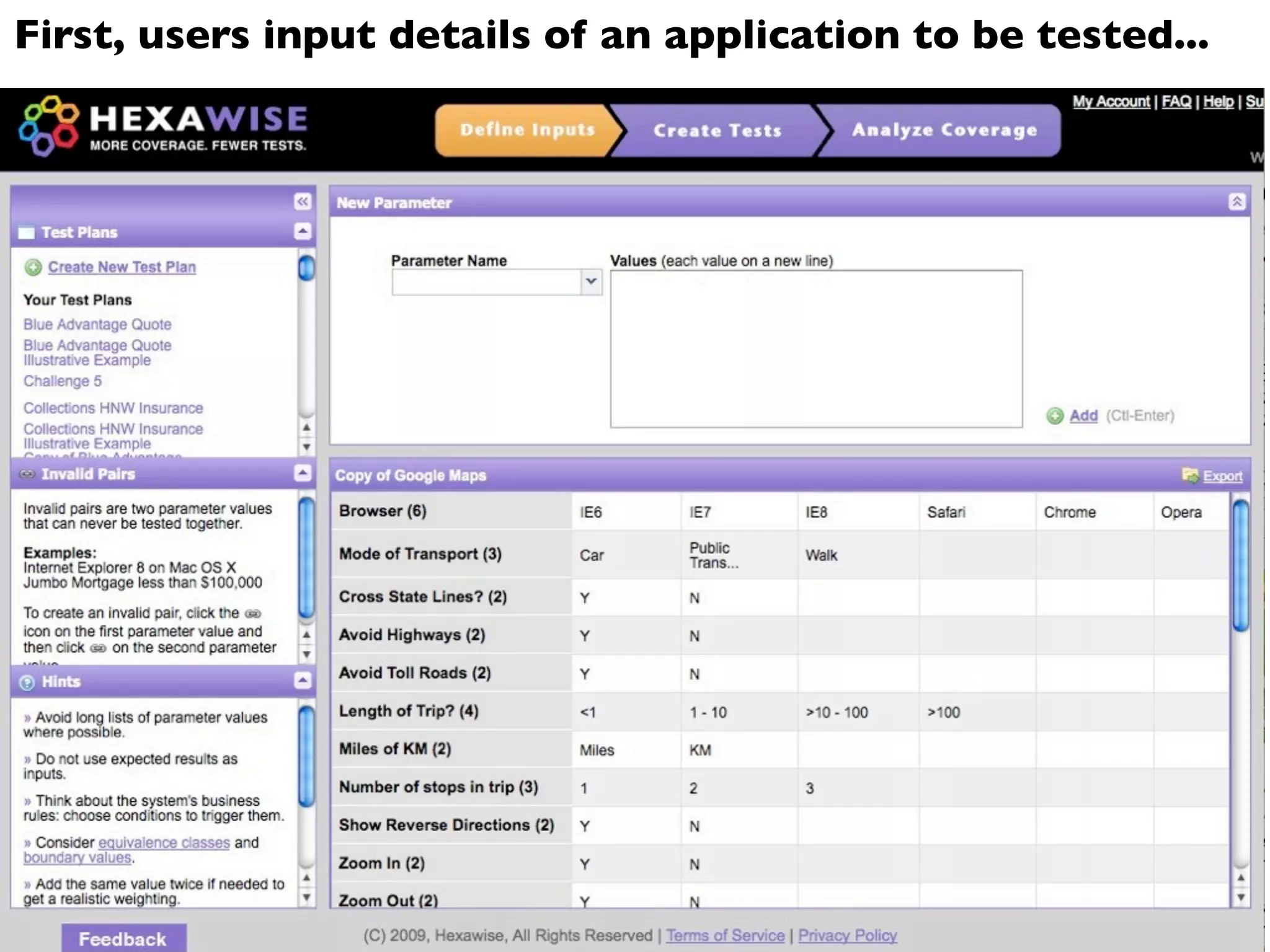Click the Hints panel scrollbar thumb
This screenshot has width=1270, height=952.
point(306,757)
